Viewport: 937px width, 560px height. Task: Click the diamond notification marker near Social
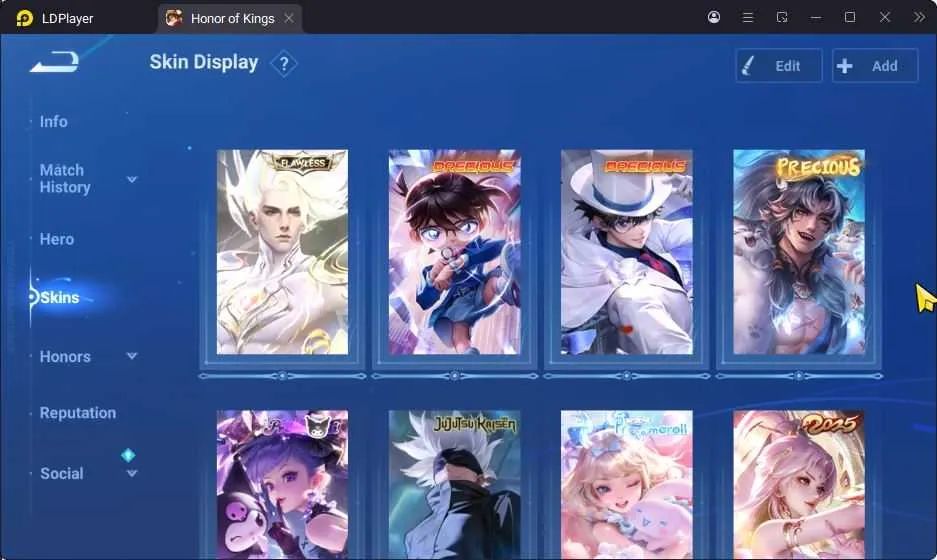click(128, 455)
